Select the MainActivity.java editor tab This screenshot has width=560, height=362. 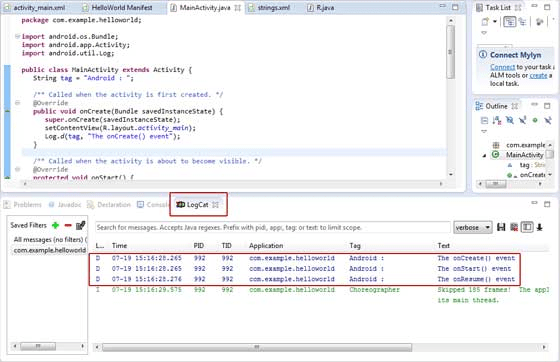tap(205, 7)
